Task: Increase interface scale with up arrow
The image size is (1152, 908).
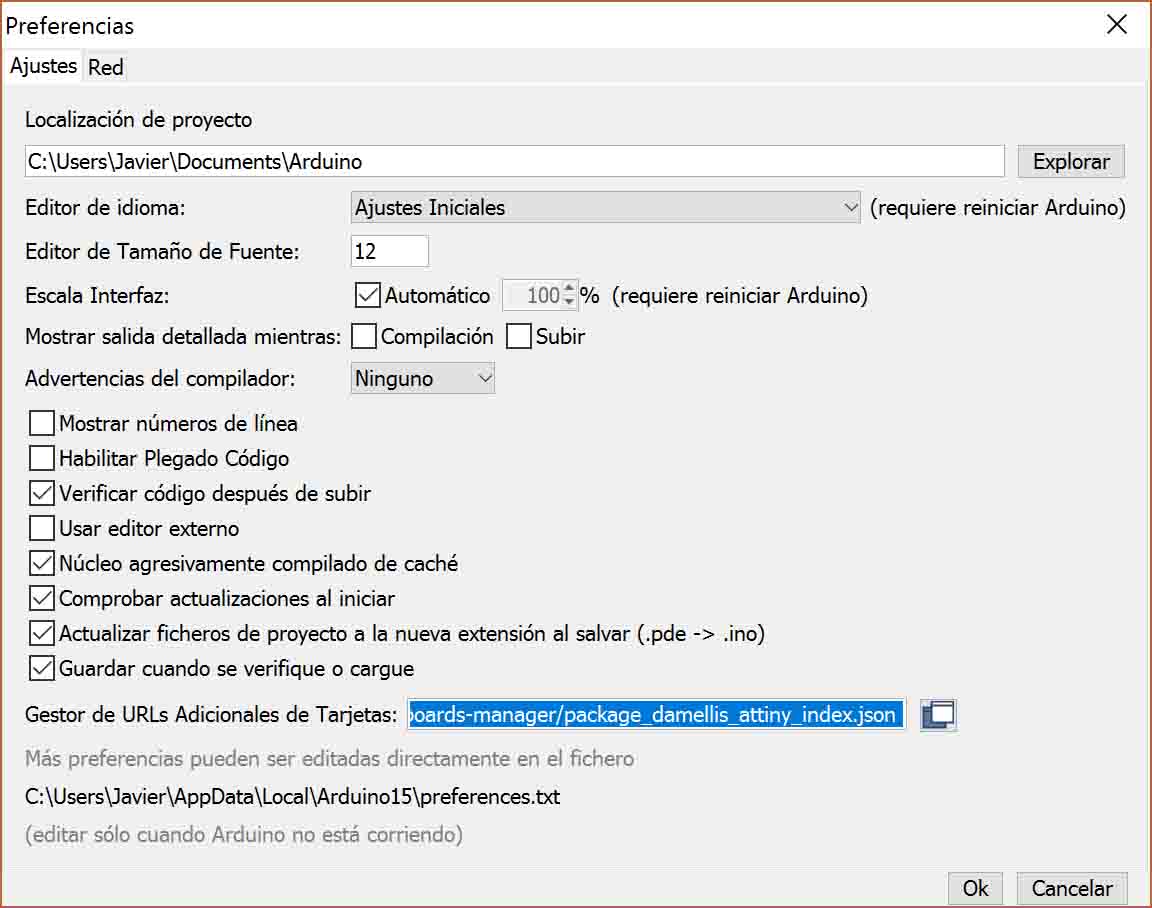Action: 569,289
